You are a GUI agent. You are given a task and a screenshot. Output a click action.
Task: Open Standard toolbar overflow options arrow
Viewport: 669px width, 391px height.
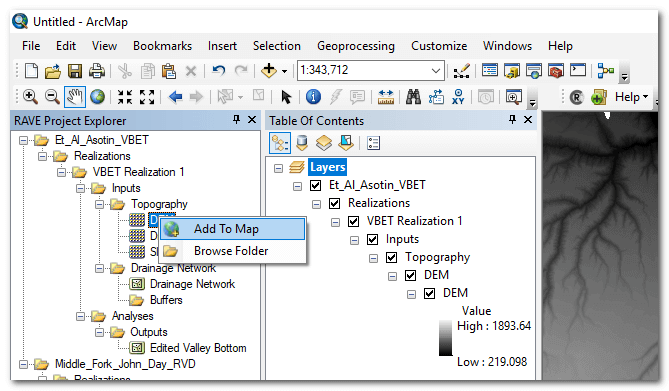tap(624, 76)
